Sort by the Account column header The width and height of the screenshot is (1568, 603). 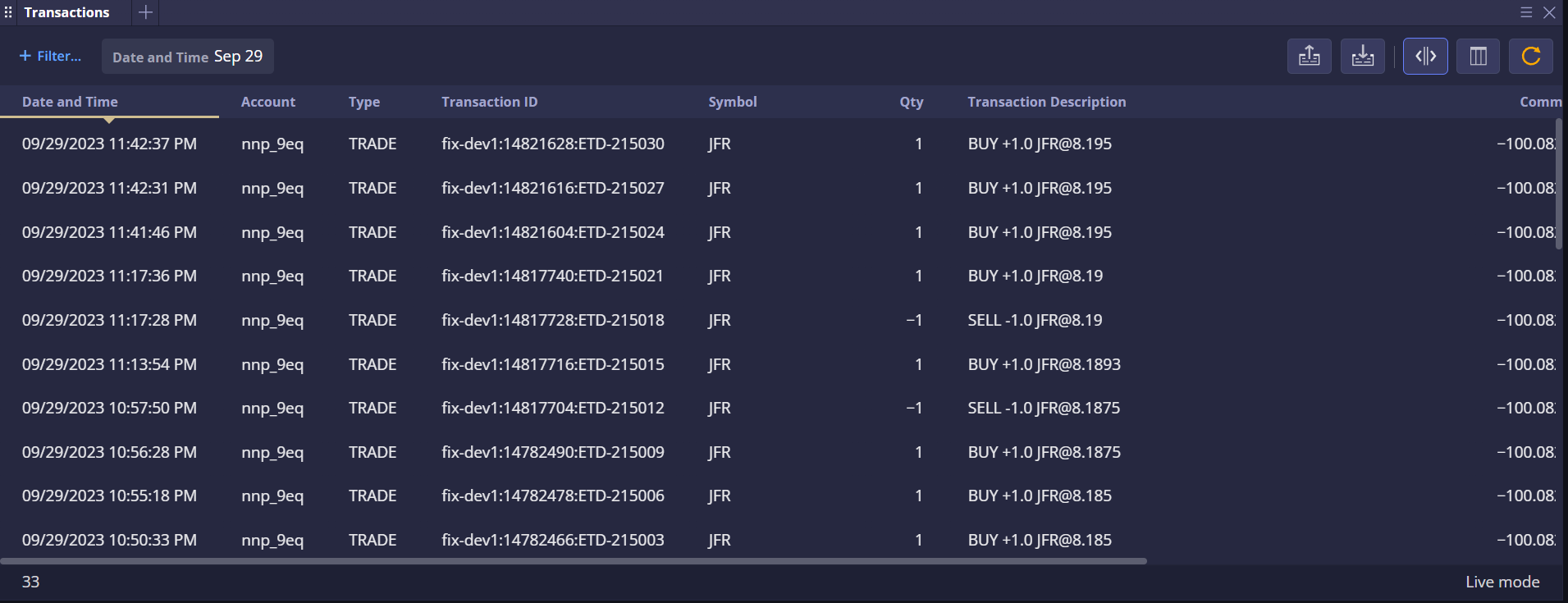pyautogui.click(x=267, y=102)
